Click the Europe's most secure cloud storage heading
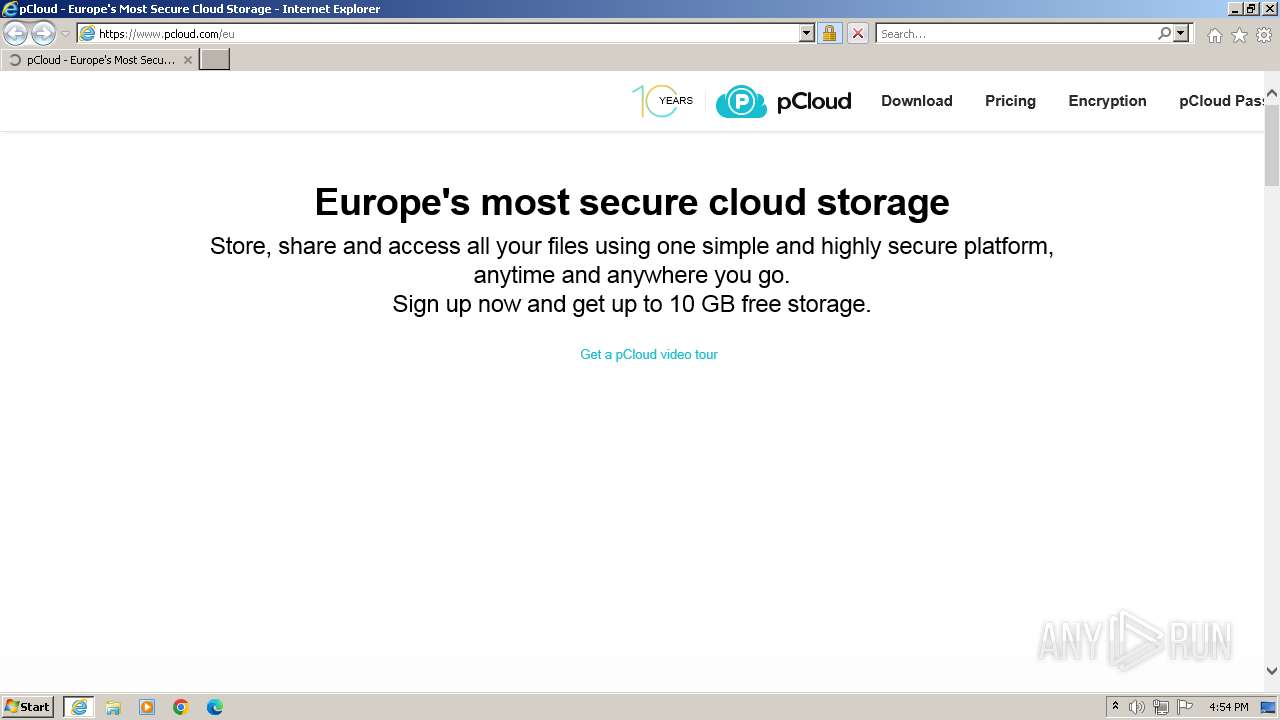 632,202
